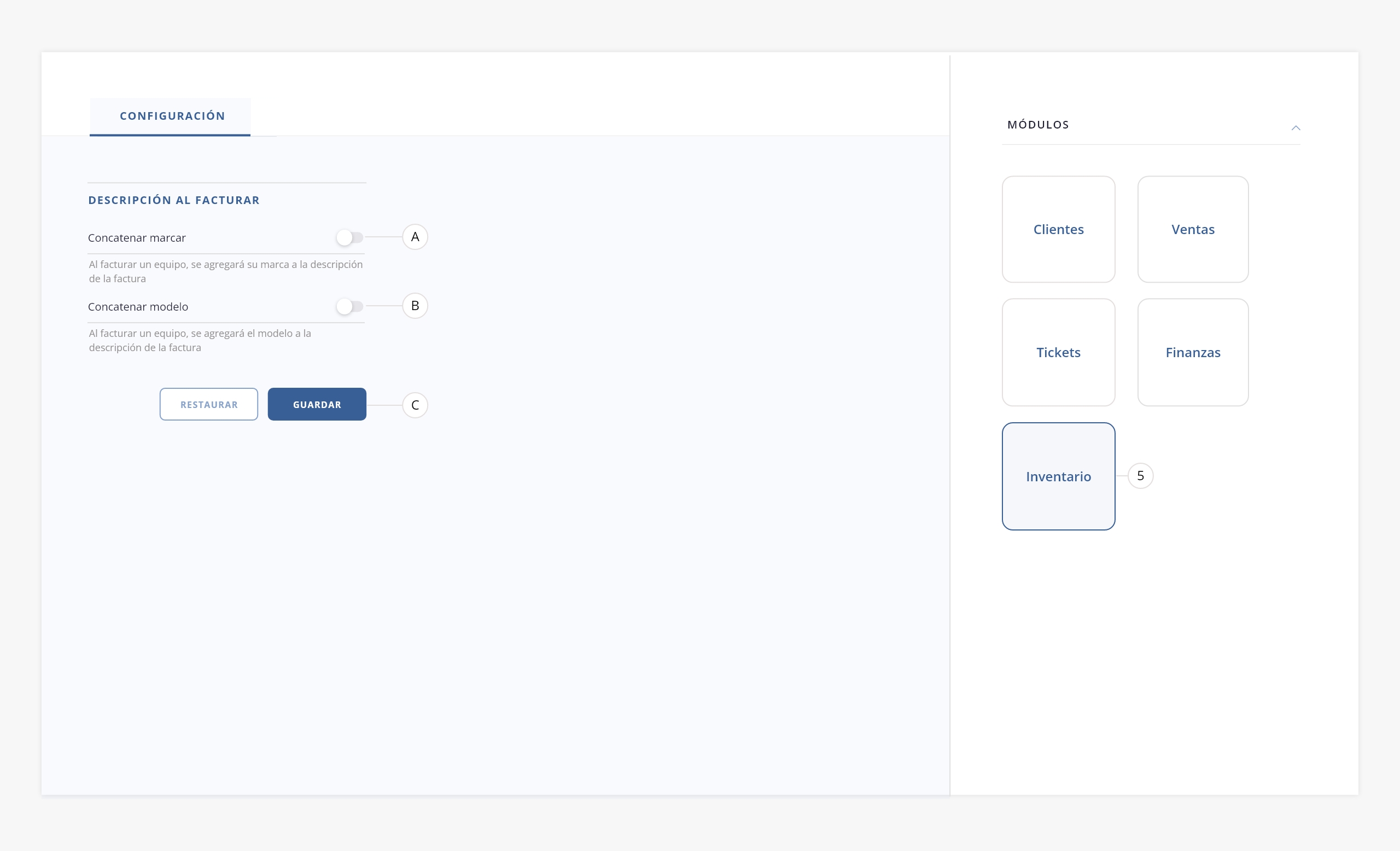Open the Configuración tab
This screenshot has width=1400, height=851.
point(172,116)
